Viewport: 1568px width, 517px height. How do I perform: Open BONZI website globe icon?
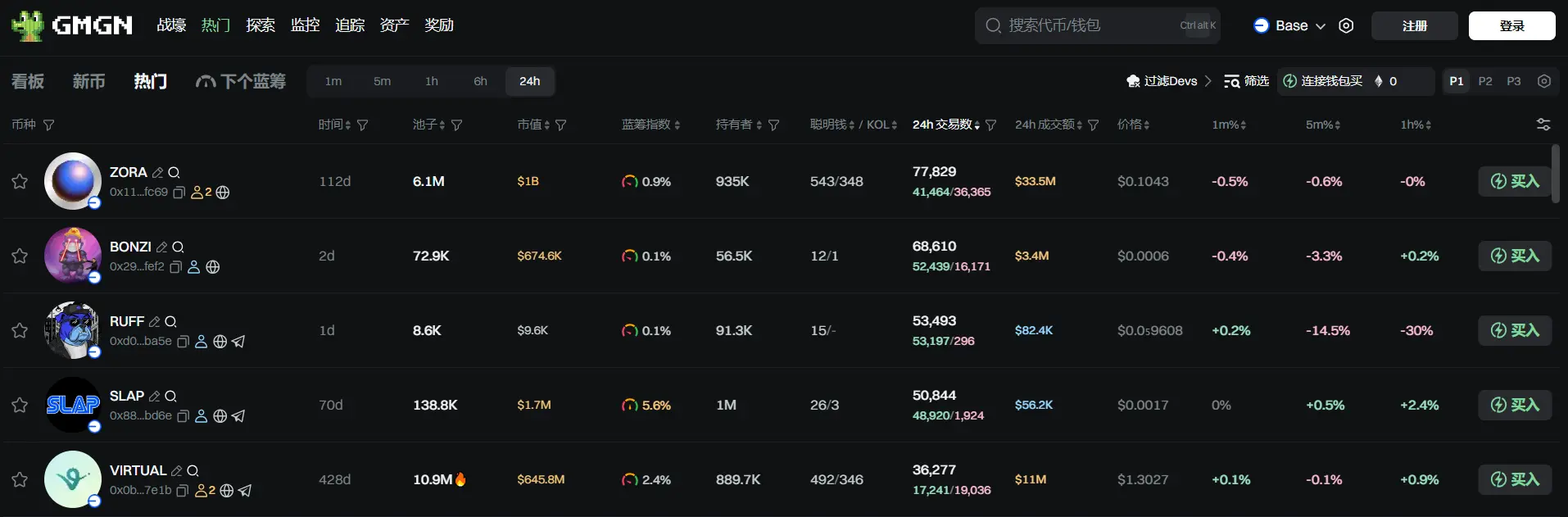pos(213,267)
